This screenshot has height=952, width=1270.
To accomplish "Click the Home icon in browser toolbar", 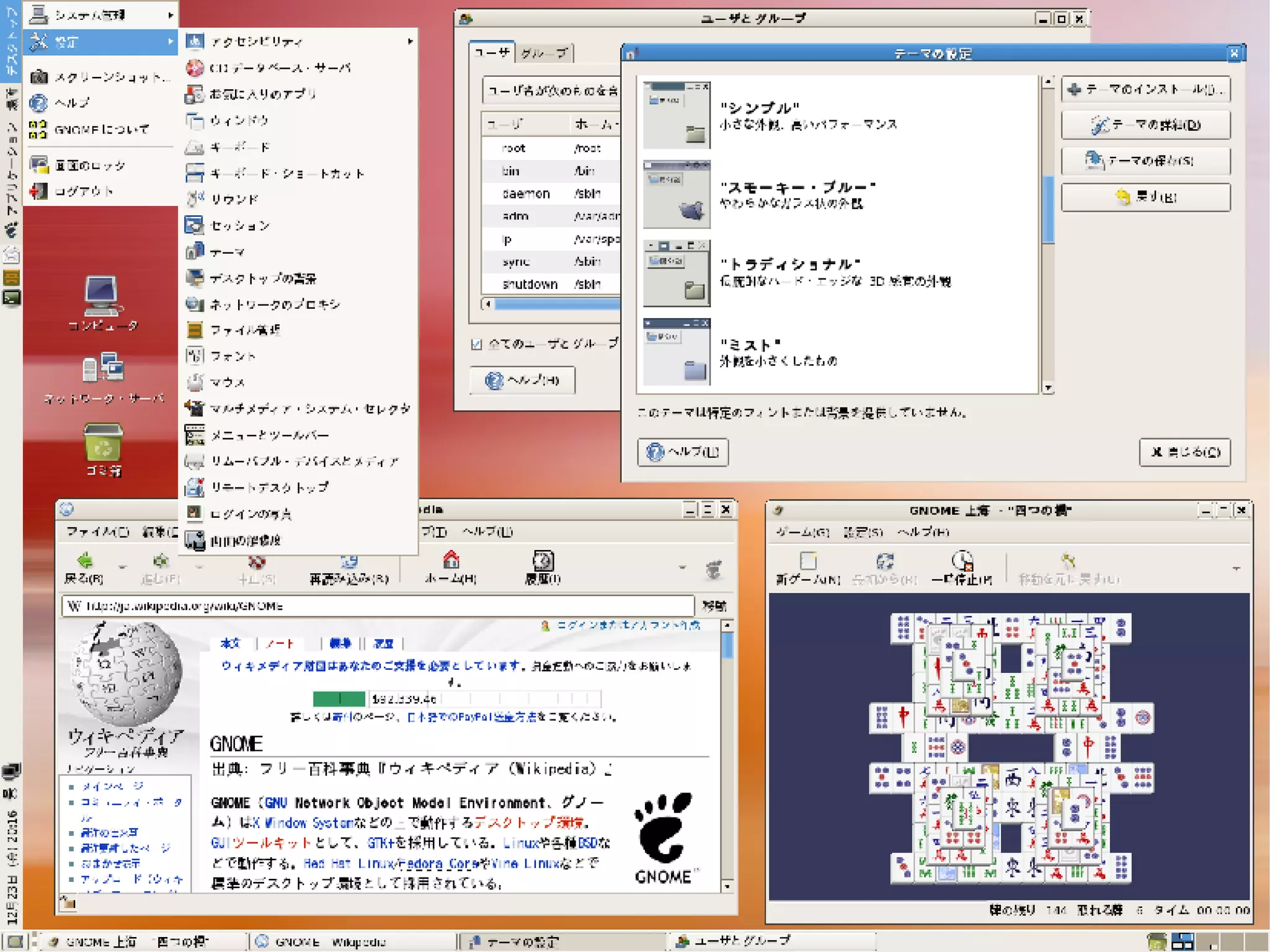I will pyautogui.click(x=451, y=560).
